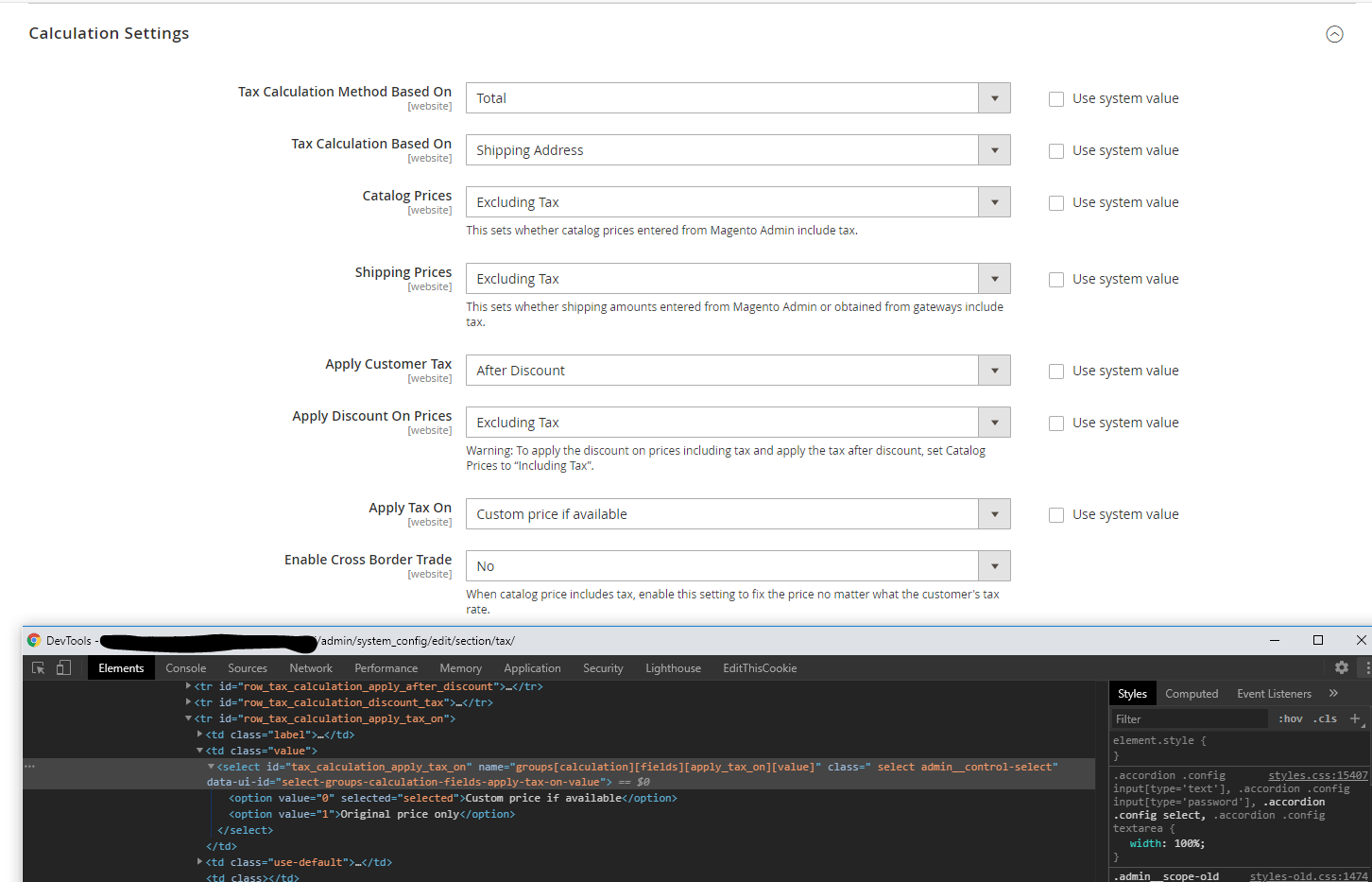The height and width of the screenshot is (882, 1372).
Task: Select the "Original price only" option node
Action: 372,814
